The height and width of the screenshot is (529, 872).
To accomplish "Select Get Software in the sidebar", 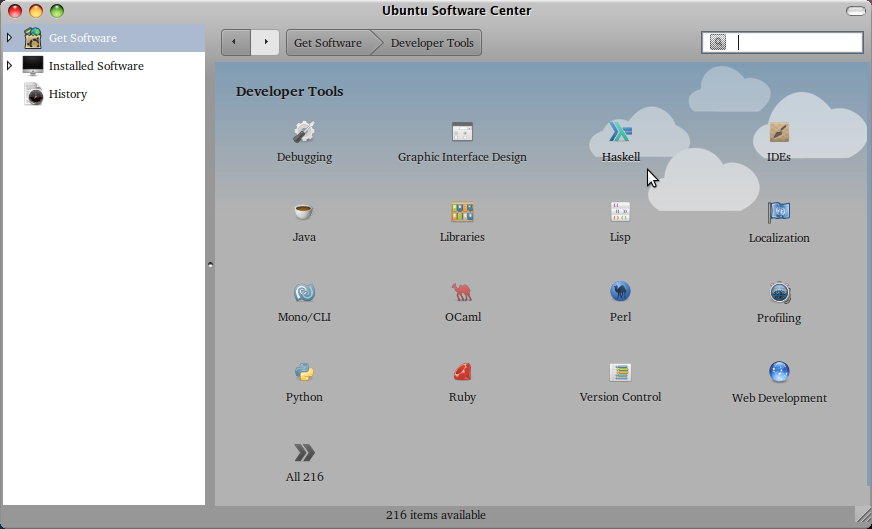I will 103,38.
